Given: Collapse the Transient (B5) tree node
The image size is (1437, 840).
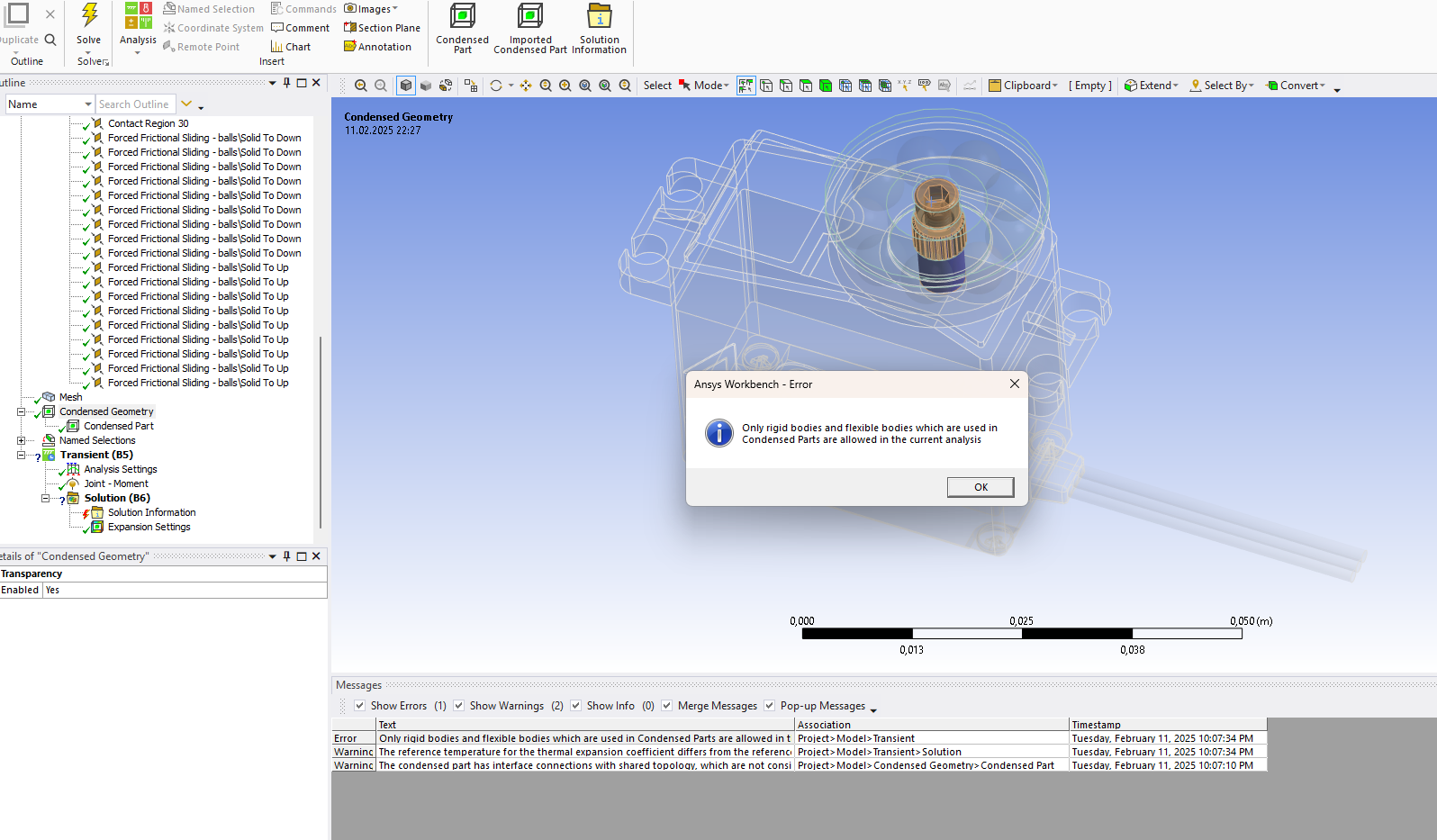Looking at the screenshot, I should [x=21, y=455].
